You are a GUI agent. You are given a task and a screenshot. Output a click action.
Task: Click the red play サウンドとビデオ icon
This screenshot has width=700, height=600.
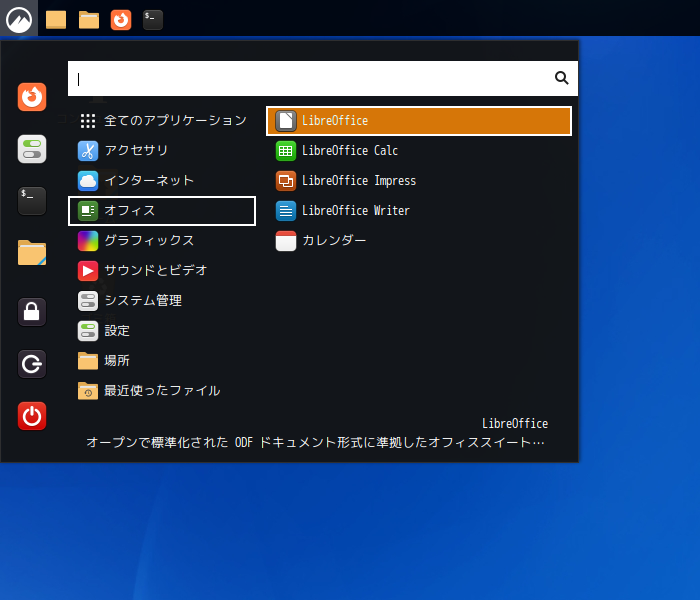pos(88,271)
